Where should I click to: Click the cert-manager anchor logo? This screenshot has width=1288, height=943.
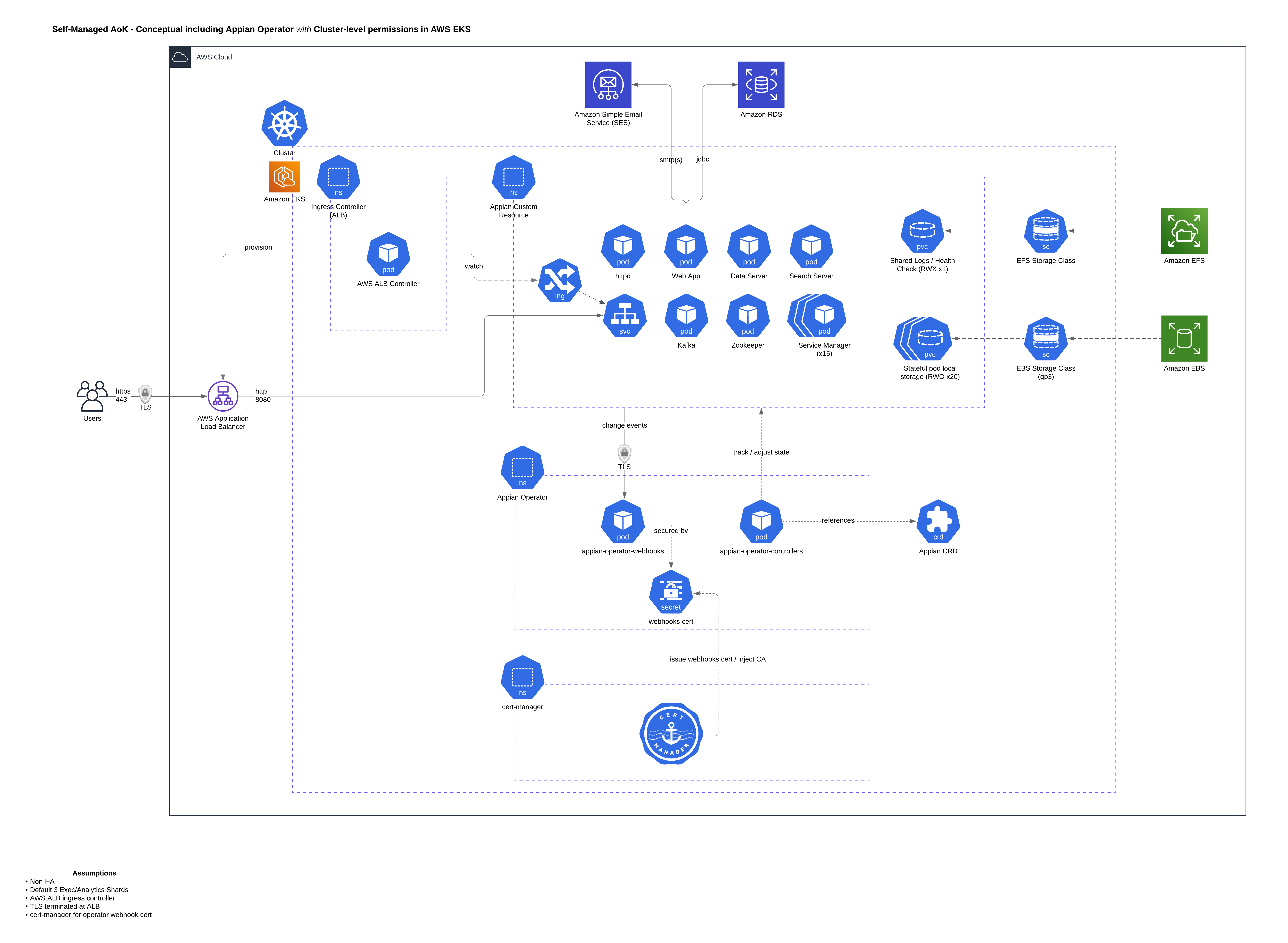coord(671,734)
